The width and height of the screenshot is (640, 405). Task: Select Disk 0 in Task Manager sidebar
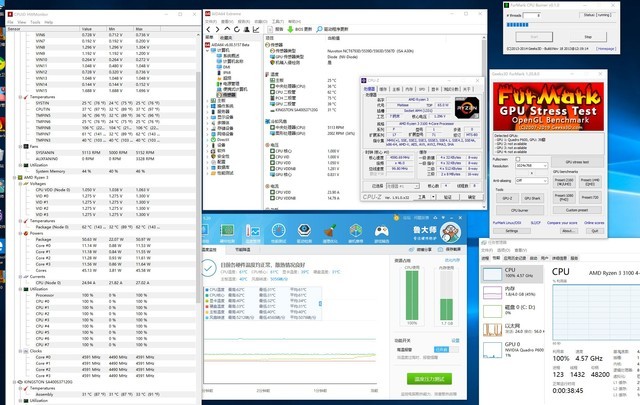(x=513, y=310)
